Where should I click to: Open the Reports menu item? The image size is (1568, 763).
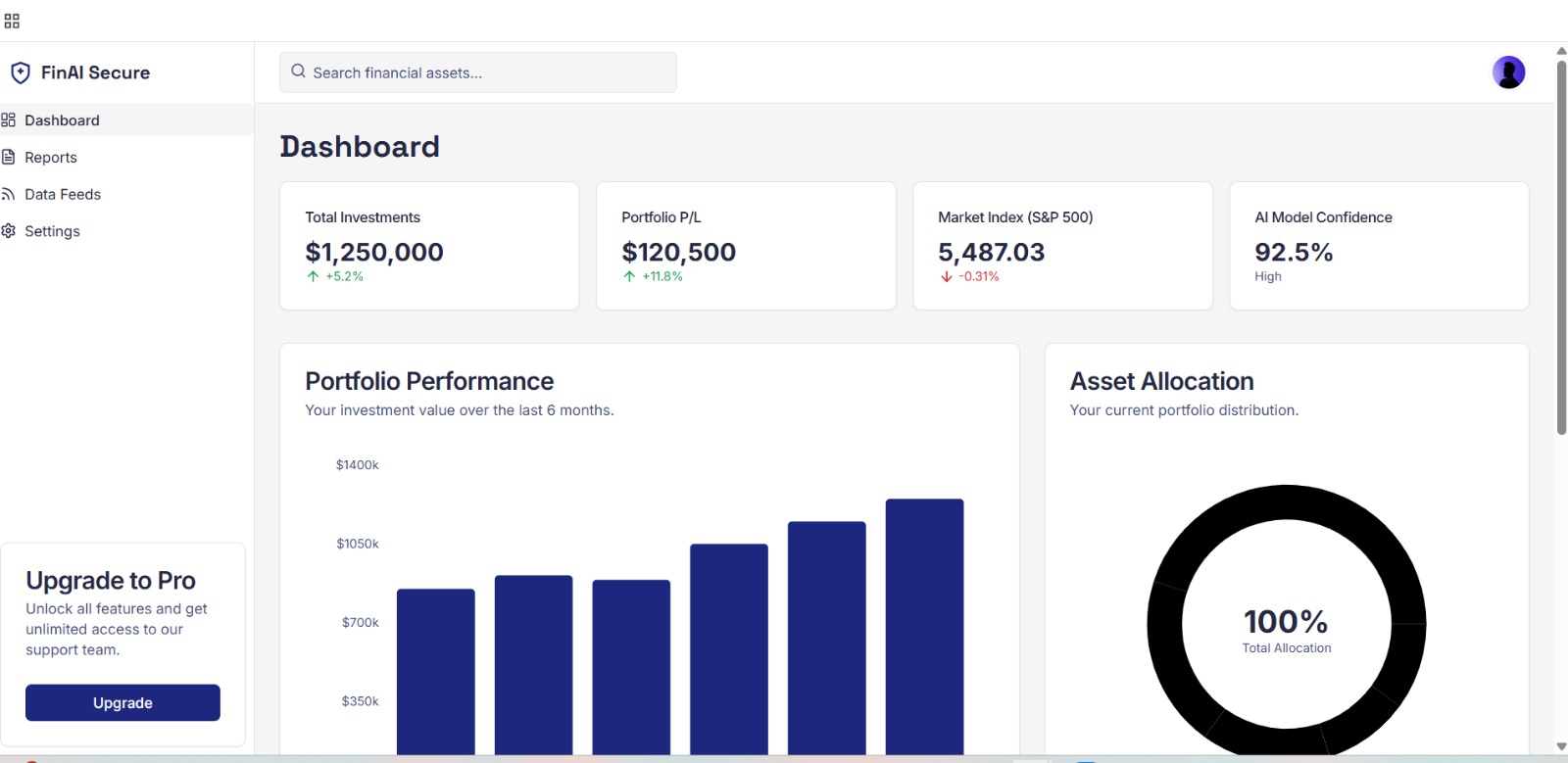point(51,158)
